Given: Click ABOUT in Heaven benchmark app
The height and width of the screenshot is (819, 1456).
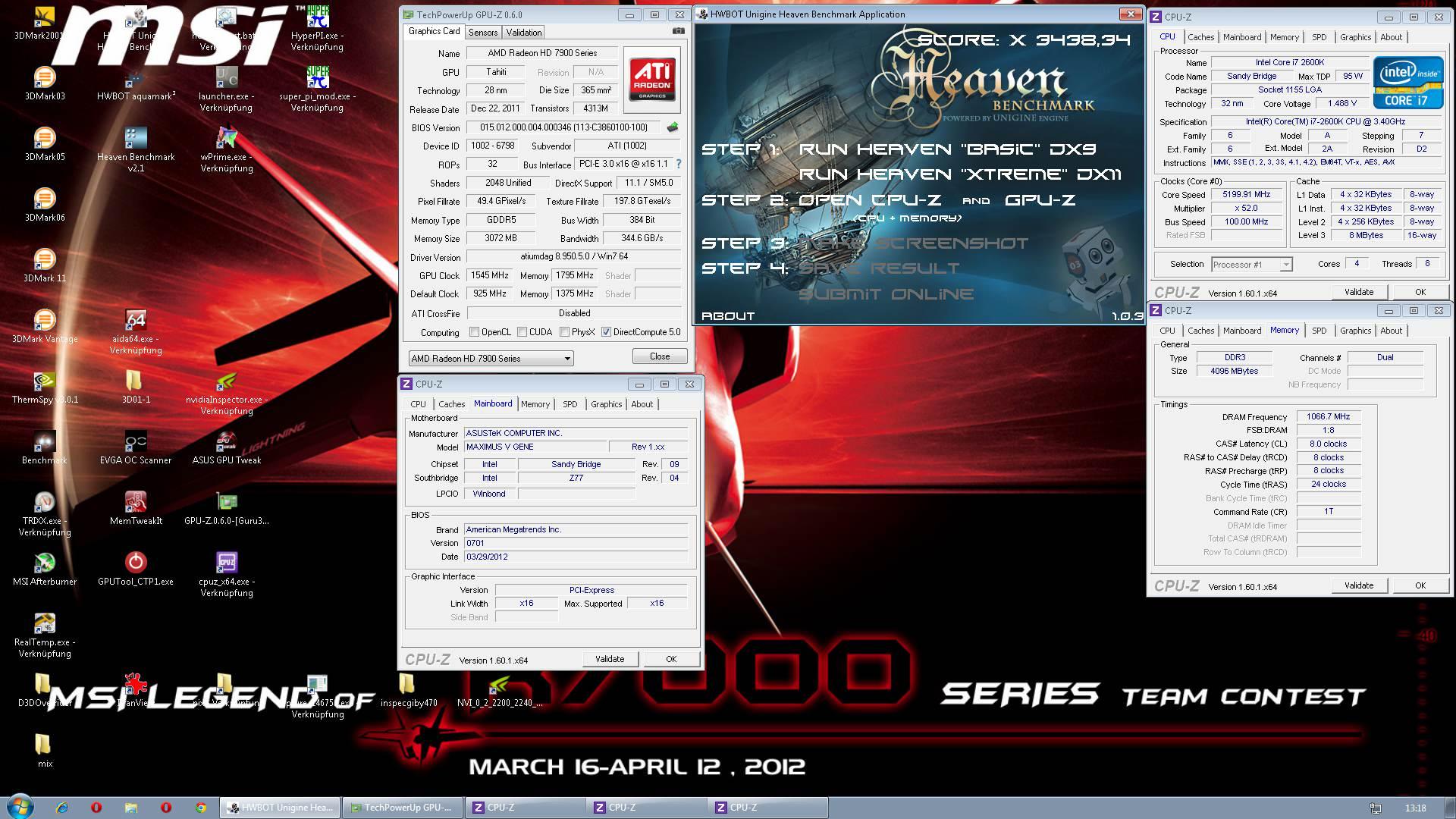Looking at the screenshot, I should pyautogui.click(x=728, y=316).
